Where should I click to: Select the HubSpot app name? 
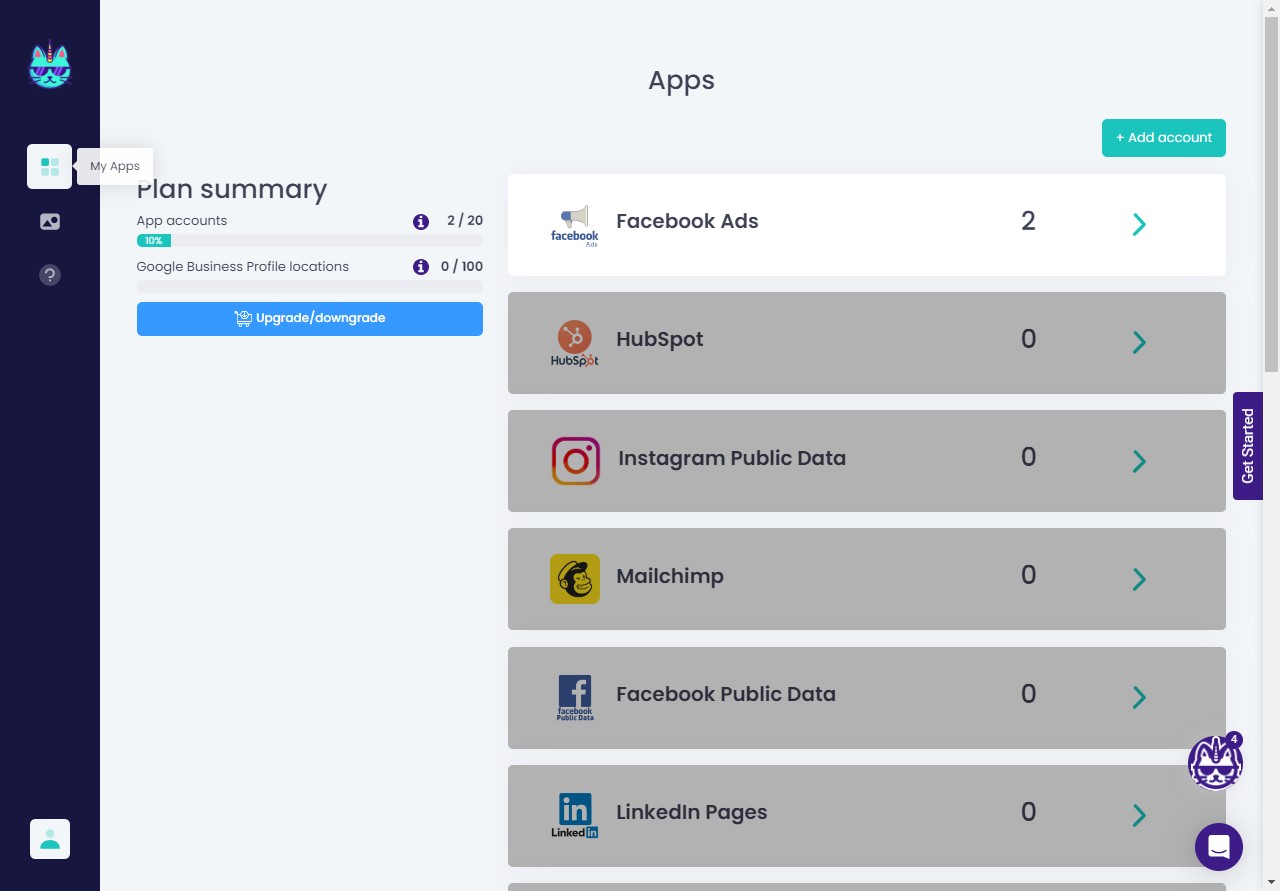pyautogui.click(x=660, y=340)
